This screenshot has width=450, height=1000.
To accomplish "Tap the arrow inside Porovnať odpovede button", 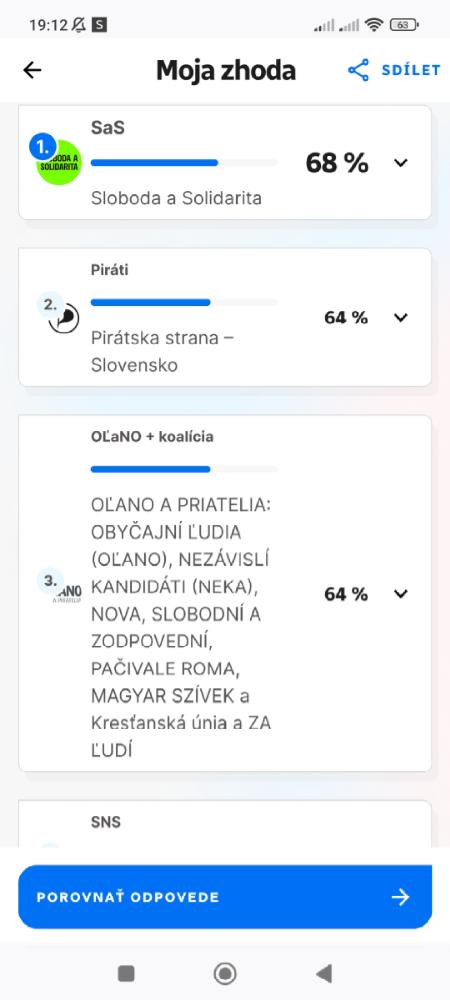I will click(400, 897).
